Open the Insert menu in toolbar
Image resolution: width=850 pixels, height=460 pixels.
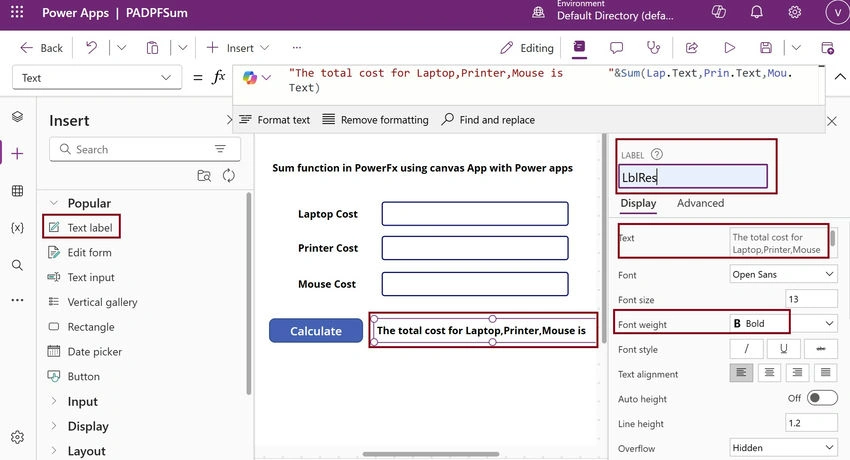[x=238, y=48]
